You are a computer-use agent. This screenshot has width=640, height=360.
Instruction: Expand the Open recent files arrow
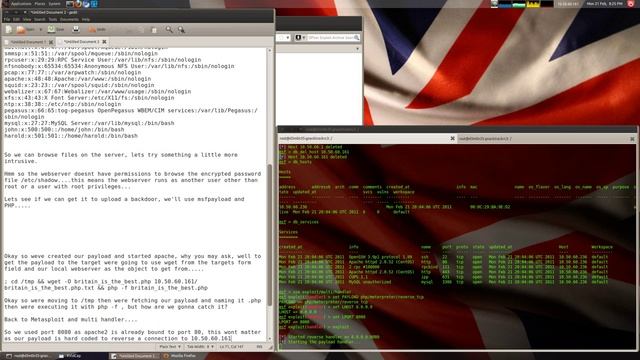click(x=40, y=29)
